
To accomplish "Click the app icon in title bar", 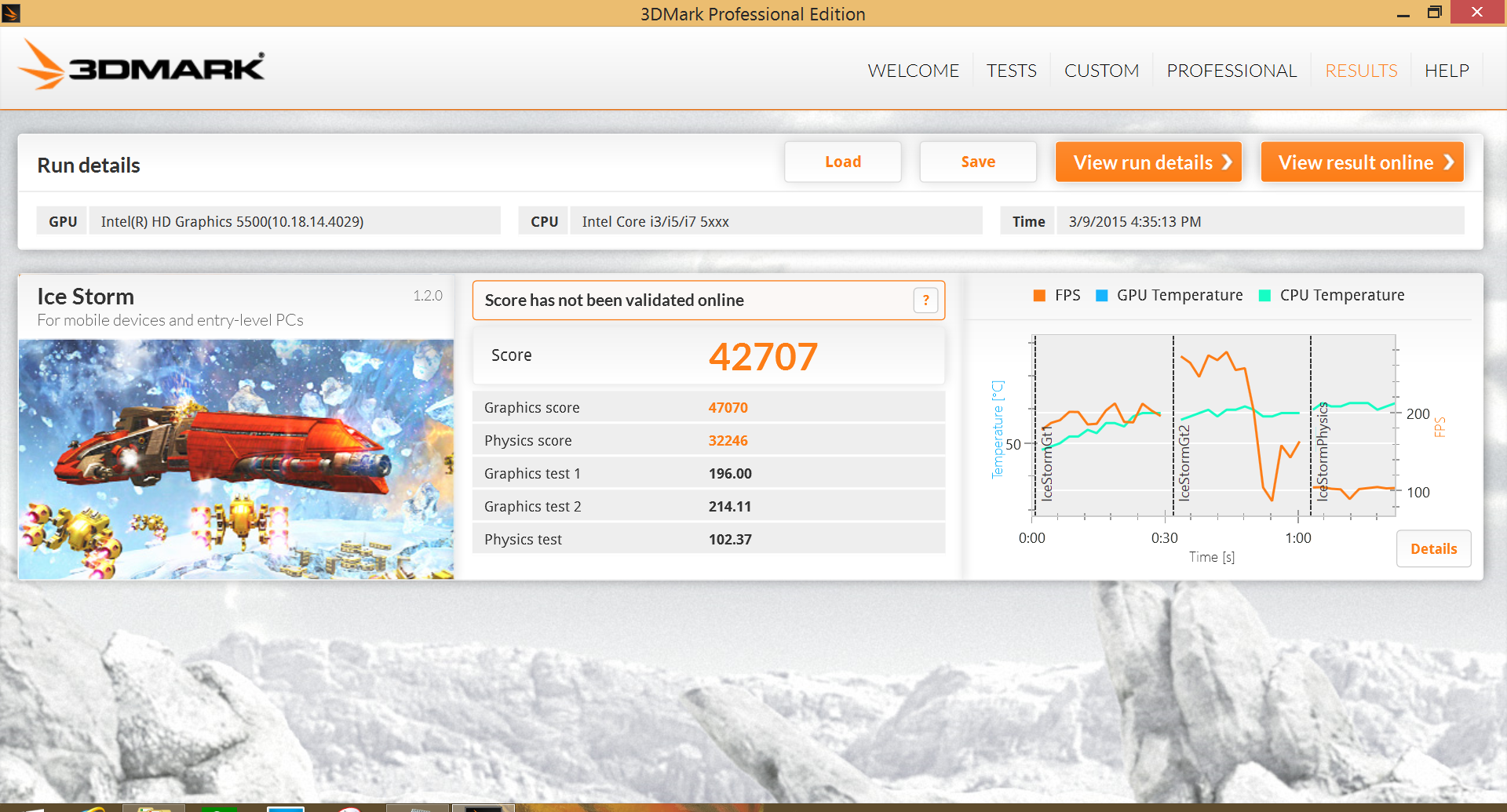I will 11,13.
